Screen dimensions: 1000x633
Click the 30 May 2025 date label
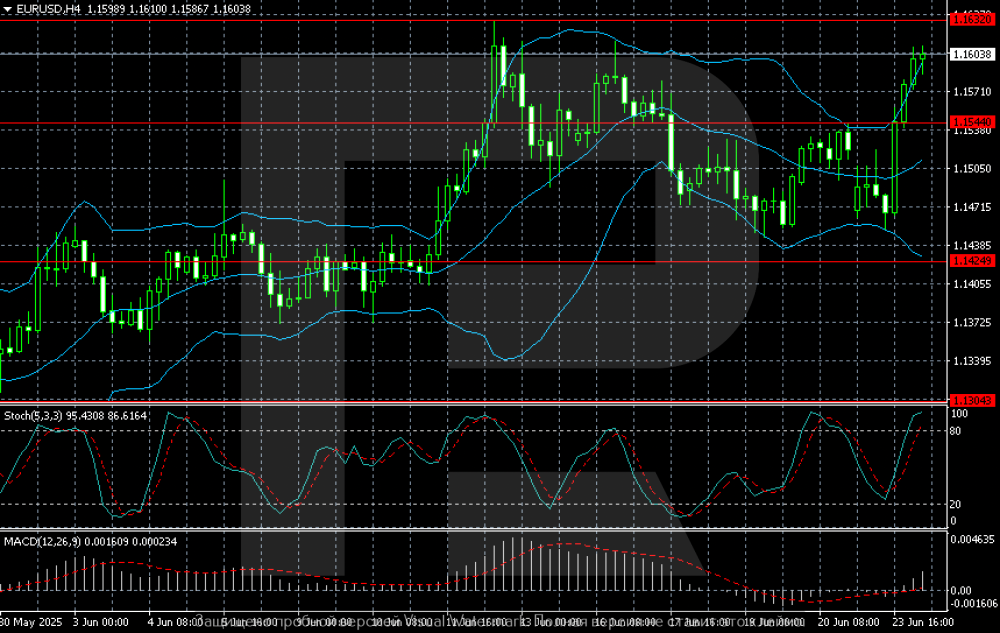(34, 621)
